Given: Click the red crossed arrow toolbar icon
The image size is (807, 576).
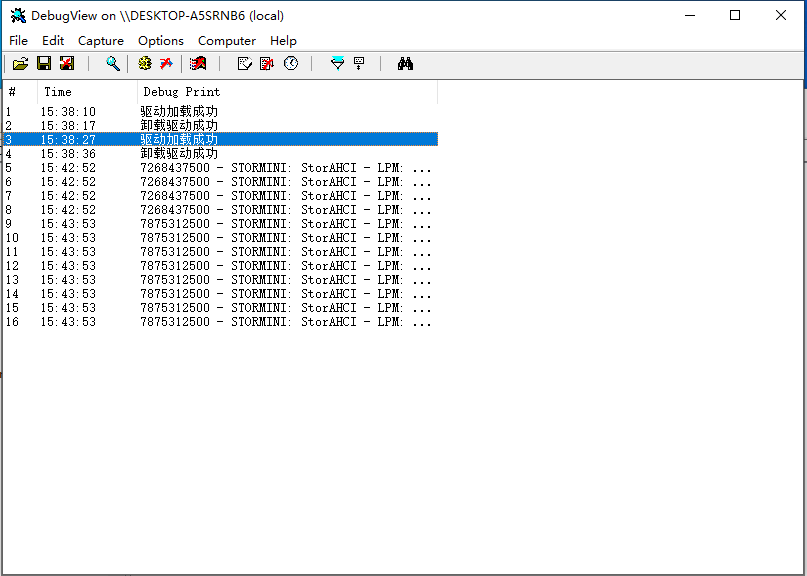Looking at the screenshot, I should click(166, 63).
